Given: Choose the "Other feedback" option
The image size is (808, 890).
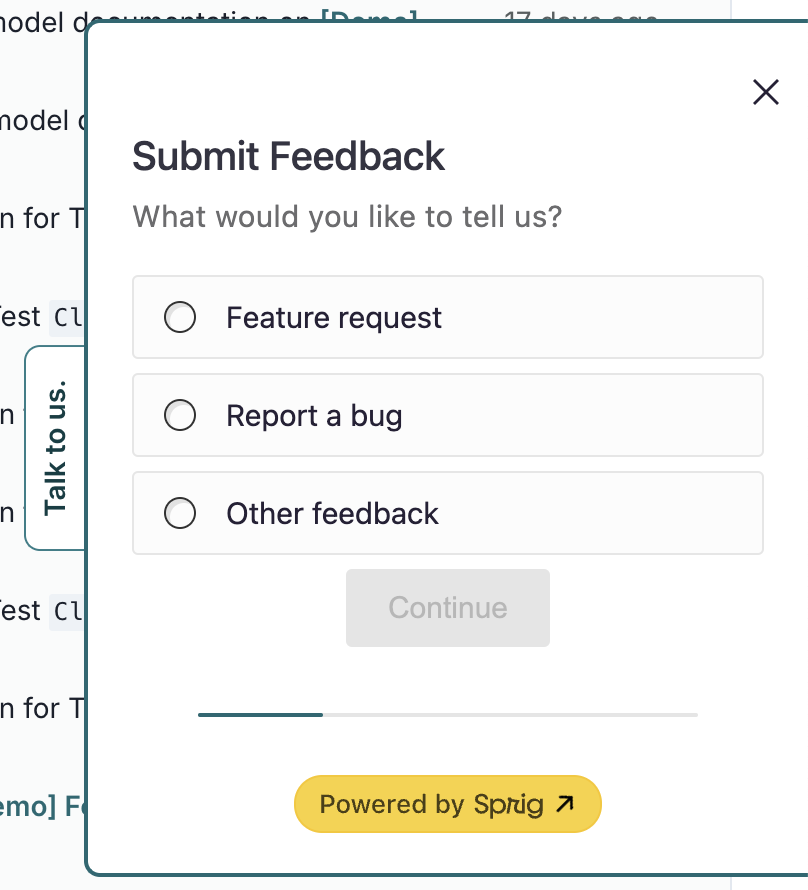Looking at the screenshot, I should pyautogui.click(x=180, y=513).
